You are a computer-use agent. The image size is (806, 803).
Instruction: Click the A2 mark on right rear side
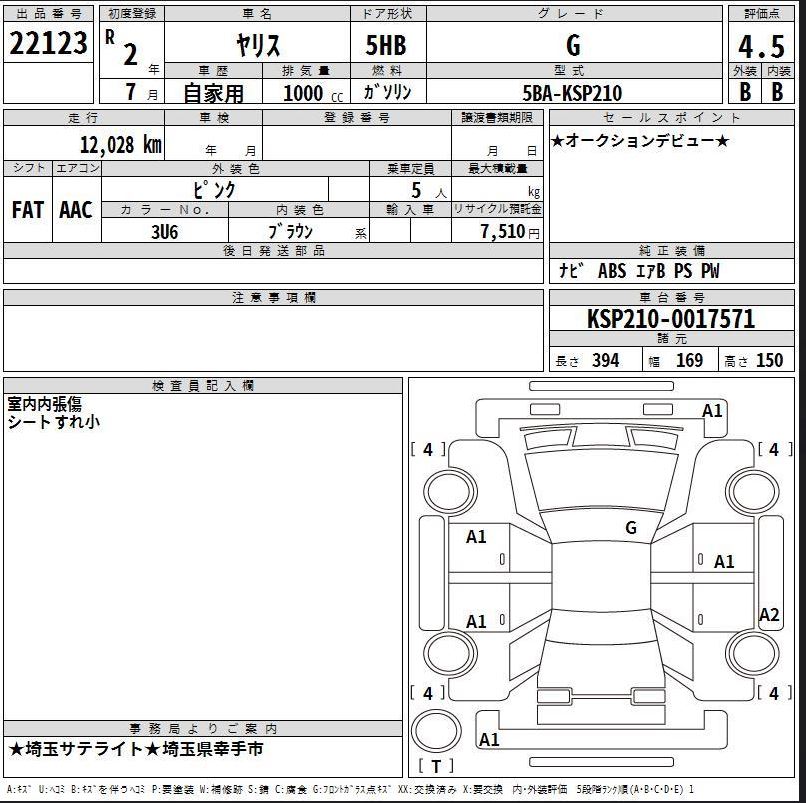pyautogui.click(x=769, y=614)
